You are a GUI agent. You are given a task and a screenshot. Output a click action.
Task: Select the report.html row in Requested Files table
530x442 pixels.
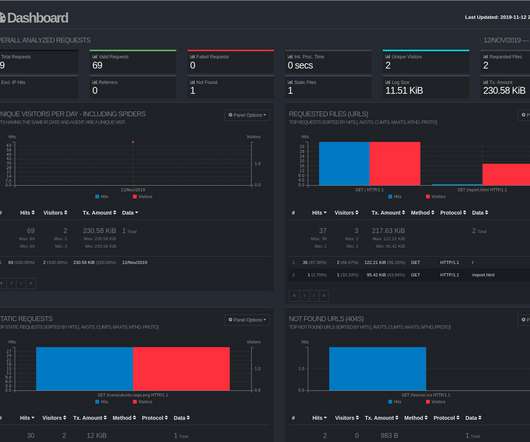pos(409,275)
